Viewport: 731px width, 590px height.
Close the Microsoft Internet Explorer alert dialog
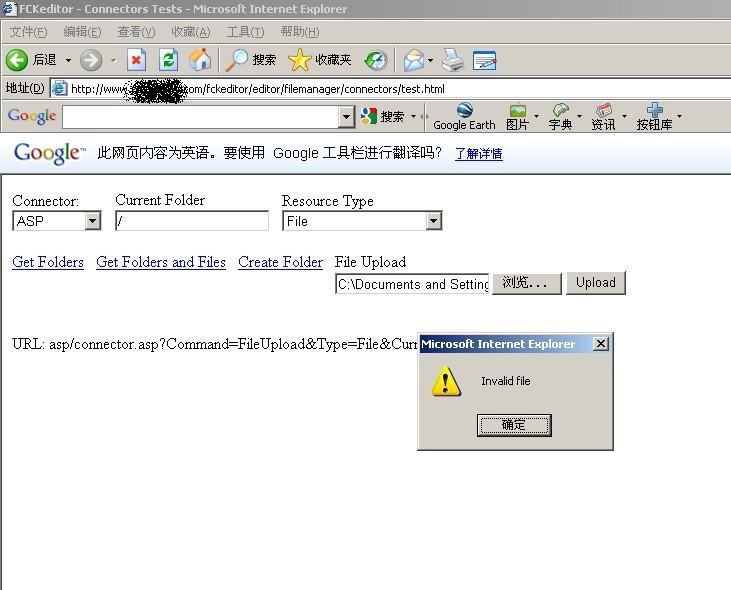click(x=601, y=343)
